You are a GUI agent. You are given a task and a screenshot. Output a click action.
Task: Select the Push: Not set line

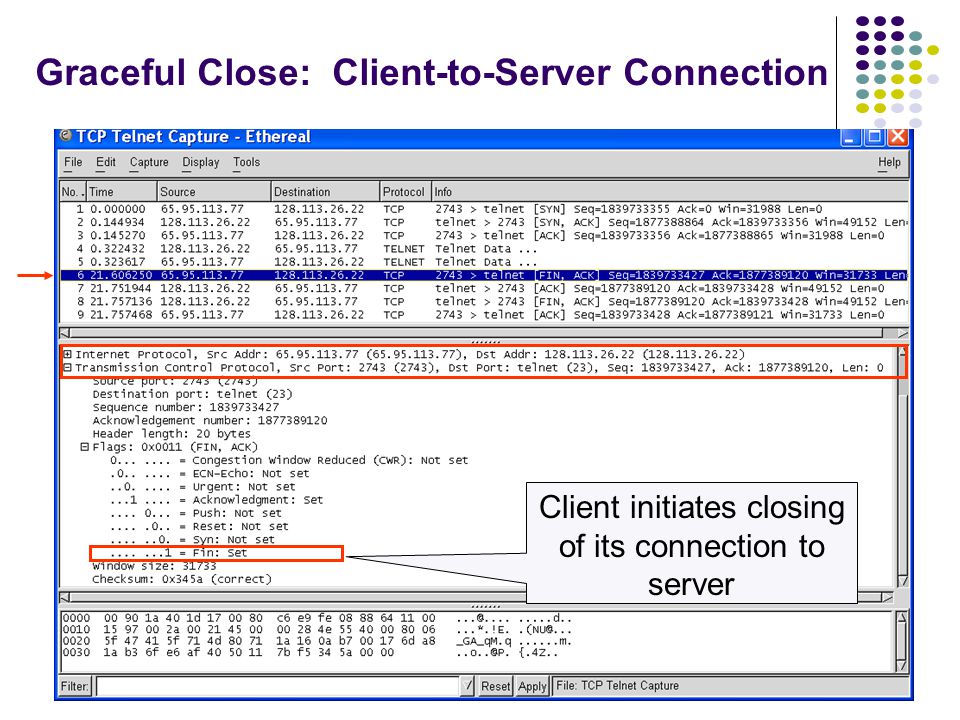click(196, 514)
